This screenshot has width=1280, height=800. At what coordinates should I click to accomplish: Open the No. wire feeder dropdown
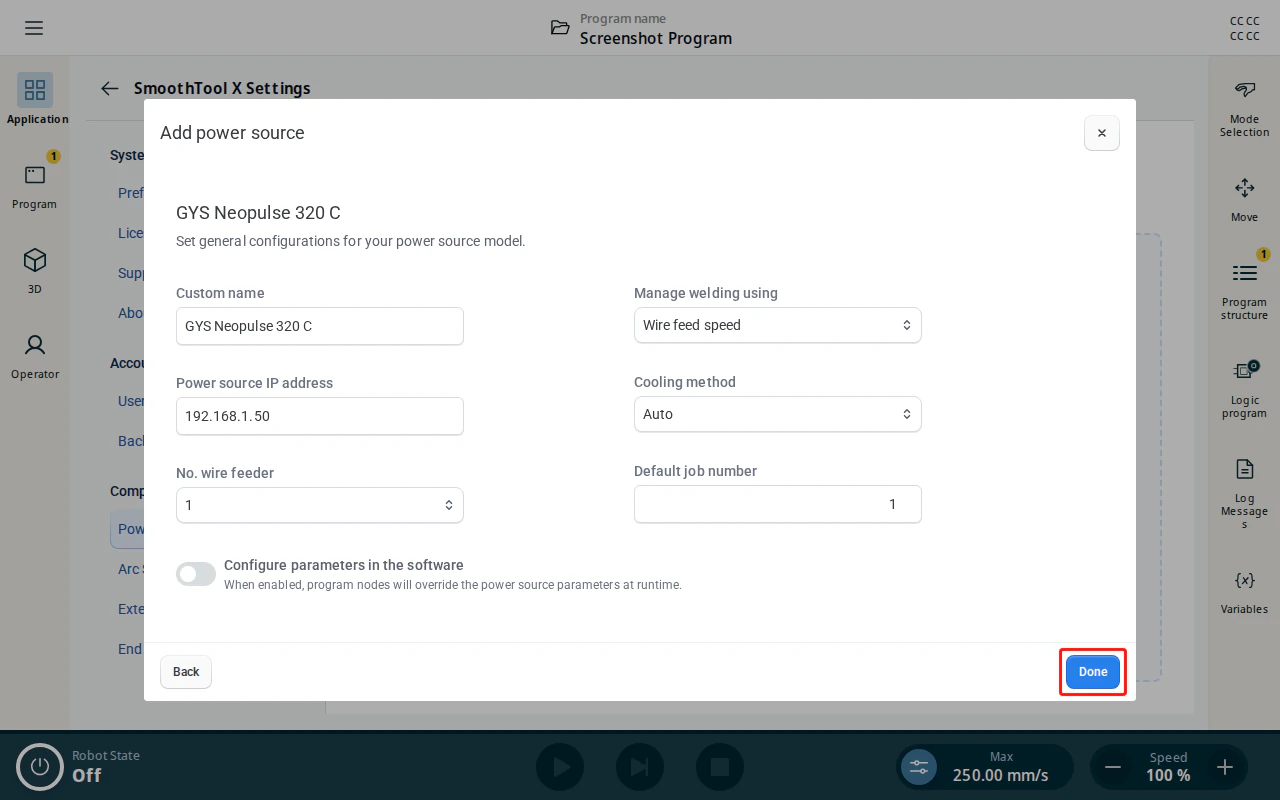319,505
